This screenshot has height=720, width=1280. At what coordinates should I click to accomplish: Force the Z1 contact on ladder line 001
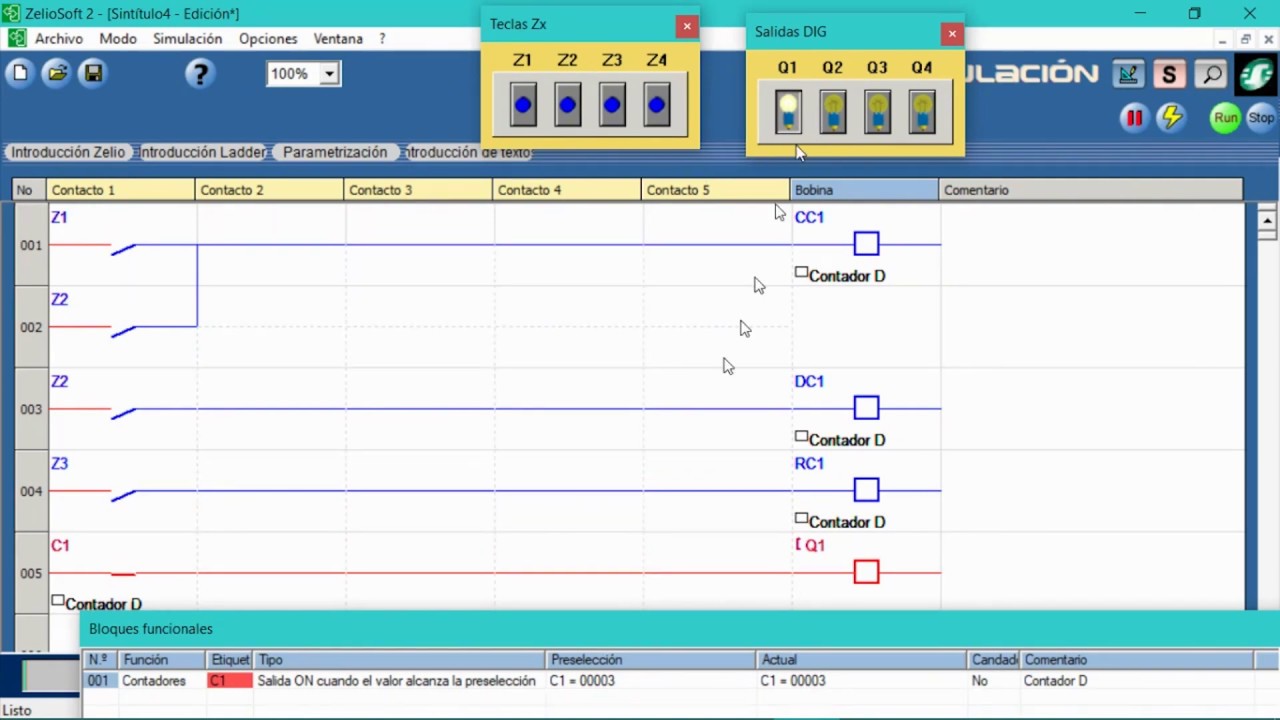pos(123,248)
